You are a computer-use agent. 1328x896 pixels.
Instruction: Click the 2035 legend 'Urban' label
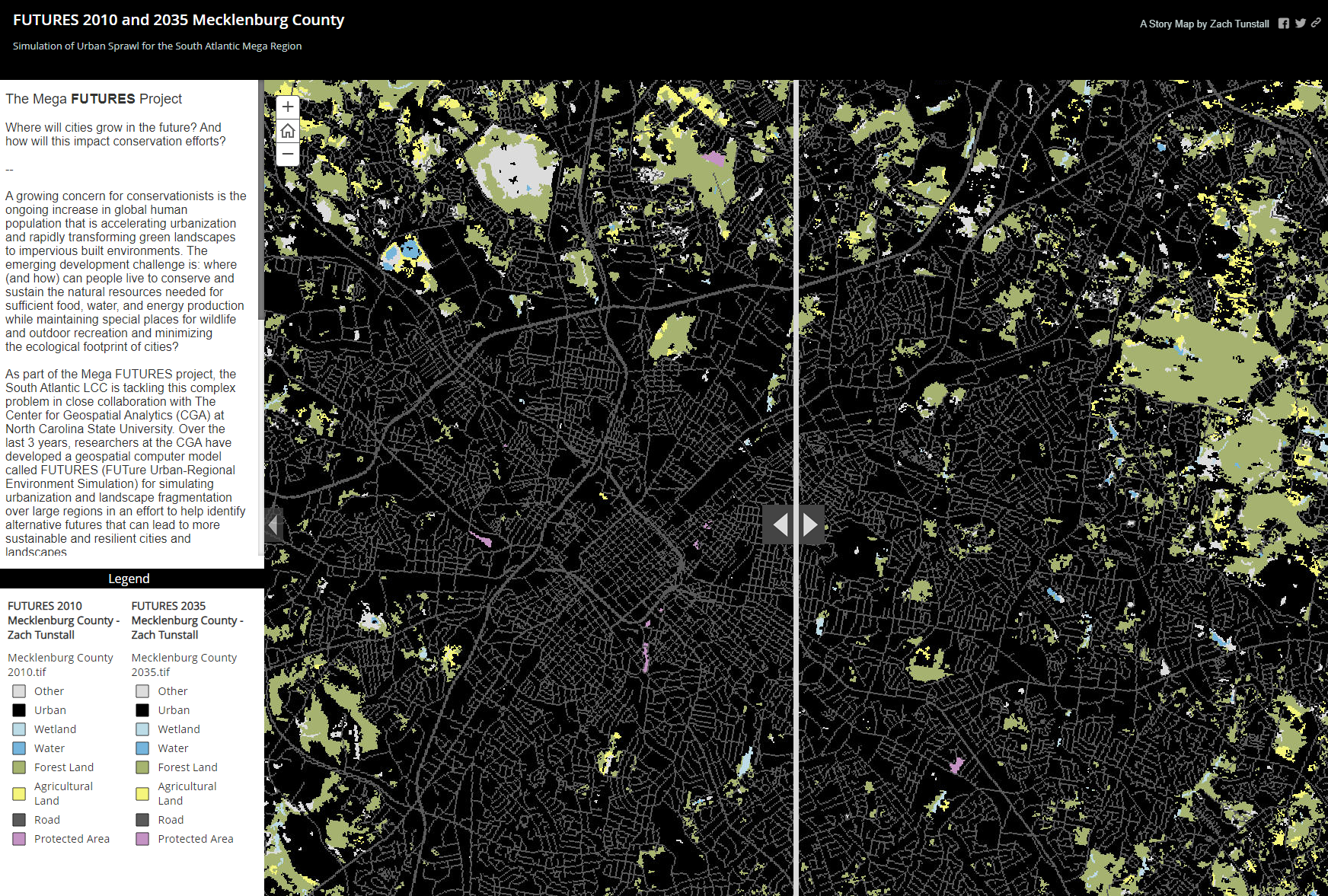(x=174, y=710)
